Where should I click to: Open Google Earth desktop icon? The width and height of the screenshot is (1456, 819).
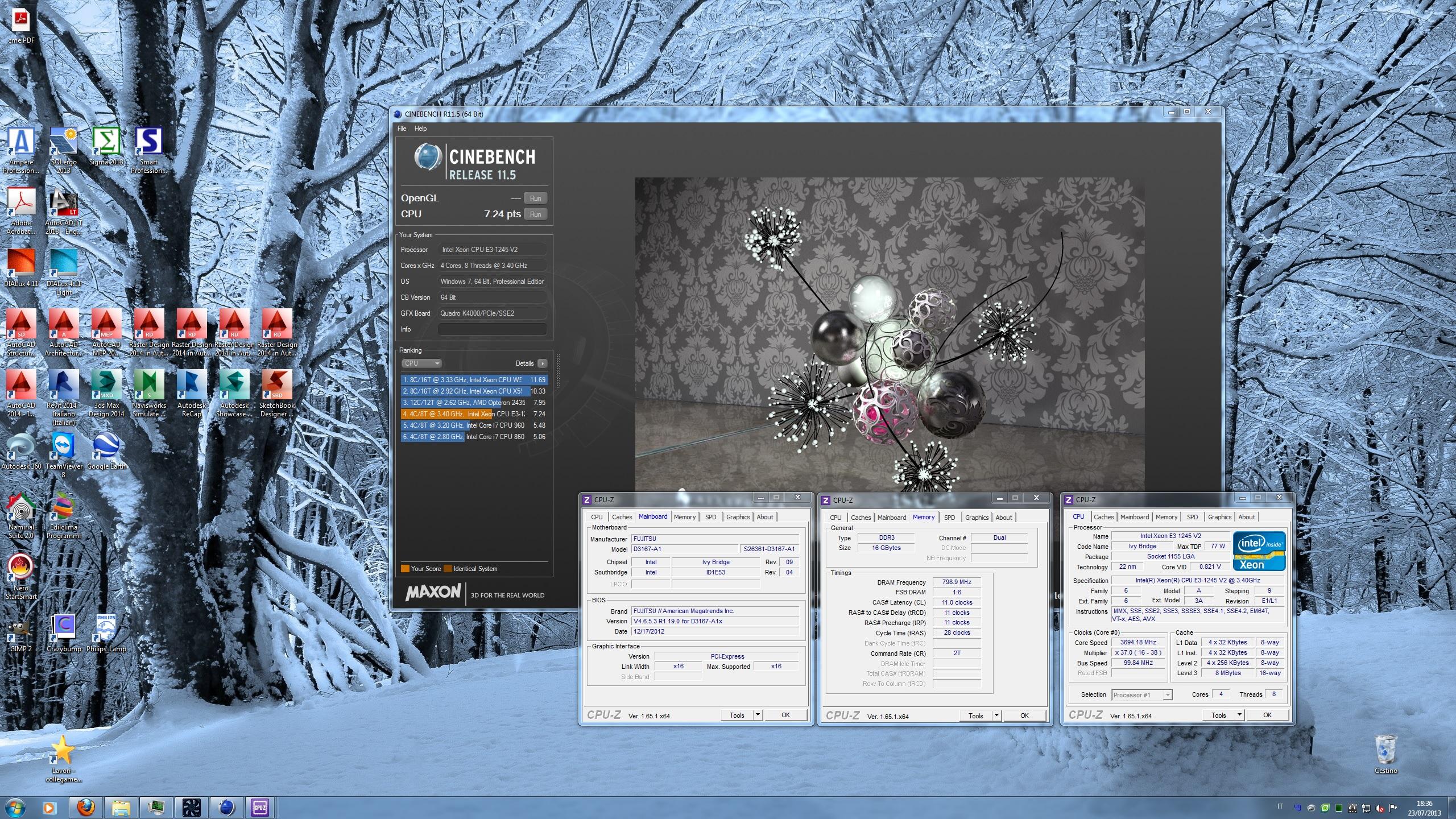pyautogui.click(x=106, y=451)
